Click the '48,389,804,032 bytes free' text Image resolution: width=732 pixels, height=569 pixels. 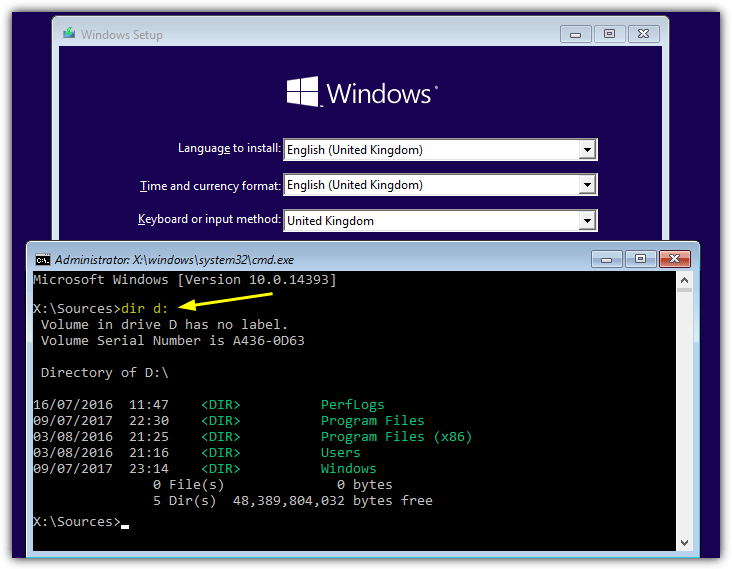[332, 500]
